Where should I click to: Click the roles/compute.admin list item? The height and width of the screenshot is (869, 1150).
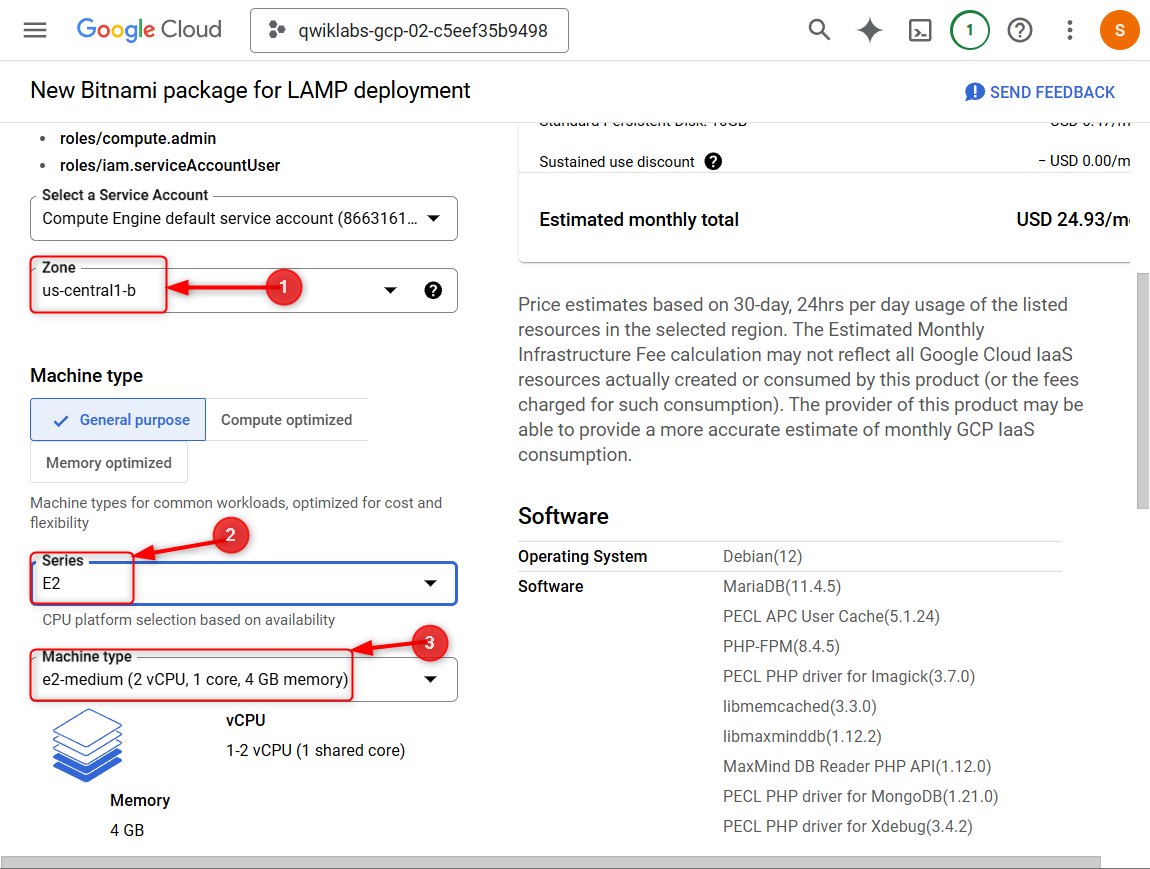click(x=138, y=139)
